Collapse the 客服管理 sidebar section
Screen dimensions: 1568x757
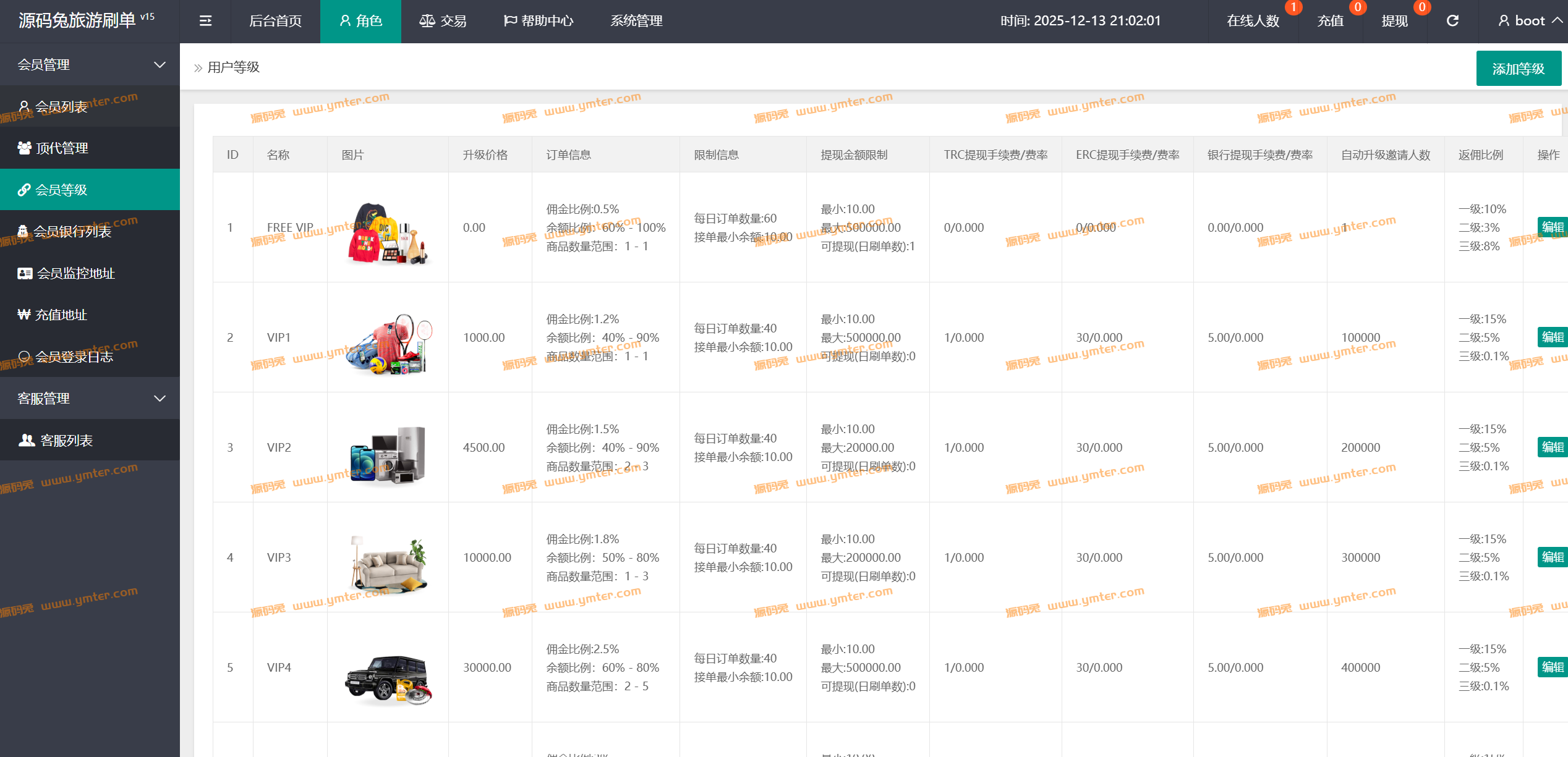pyautogui.click(x=160, y=398)
